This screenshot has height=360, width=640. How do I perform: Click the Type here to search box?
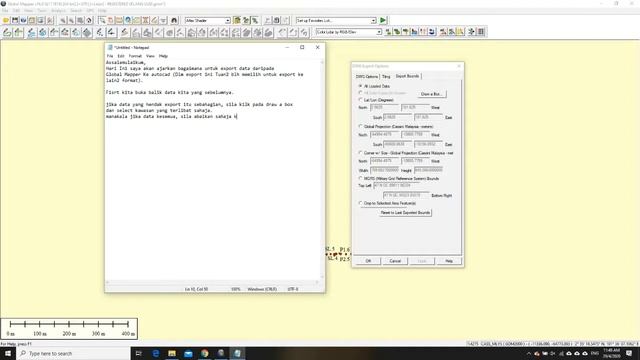[73, 353]
